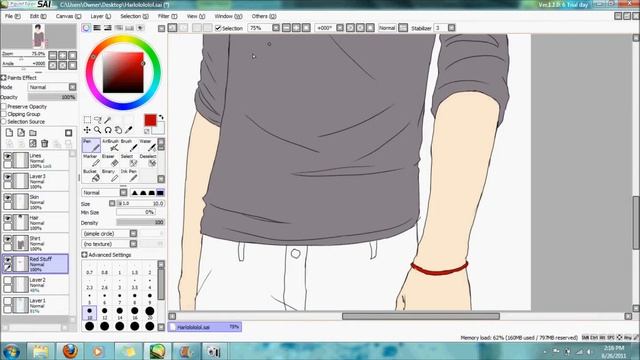Open the Layer menu
Viewport: 640px width, 360px height.
pos(100,16)
